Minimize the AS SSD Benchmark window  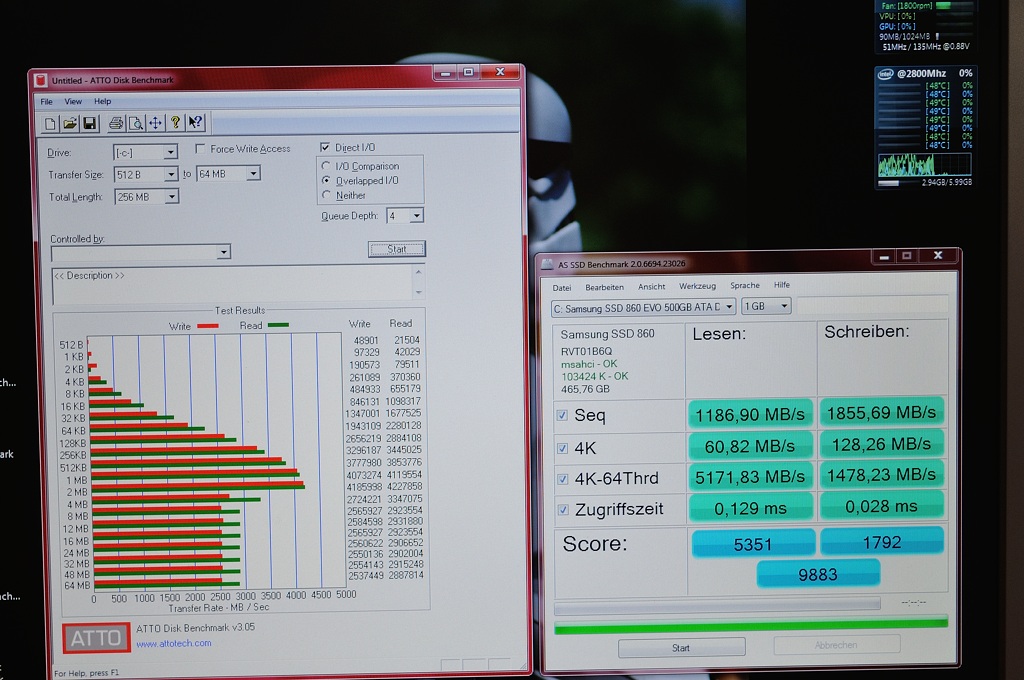[884, 256]
